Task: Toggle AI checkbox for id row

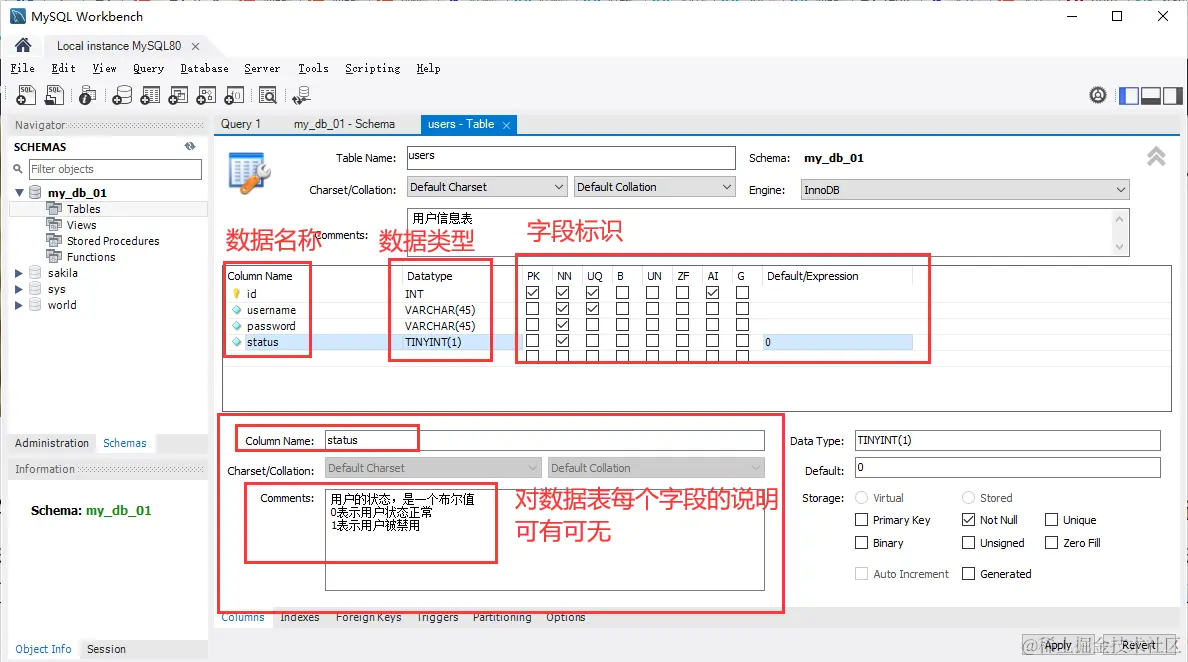Action: pyautogui.click(x=712, y=292)
